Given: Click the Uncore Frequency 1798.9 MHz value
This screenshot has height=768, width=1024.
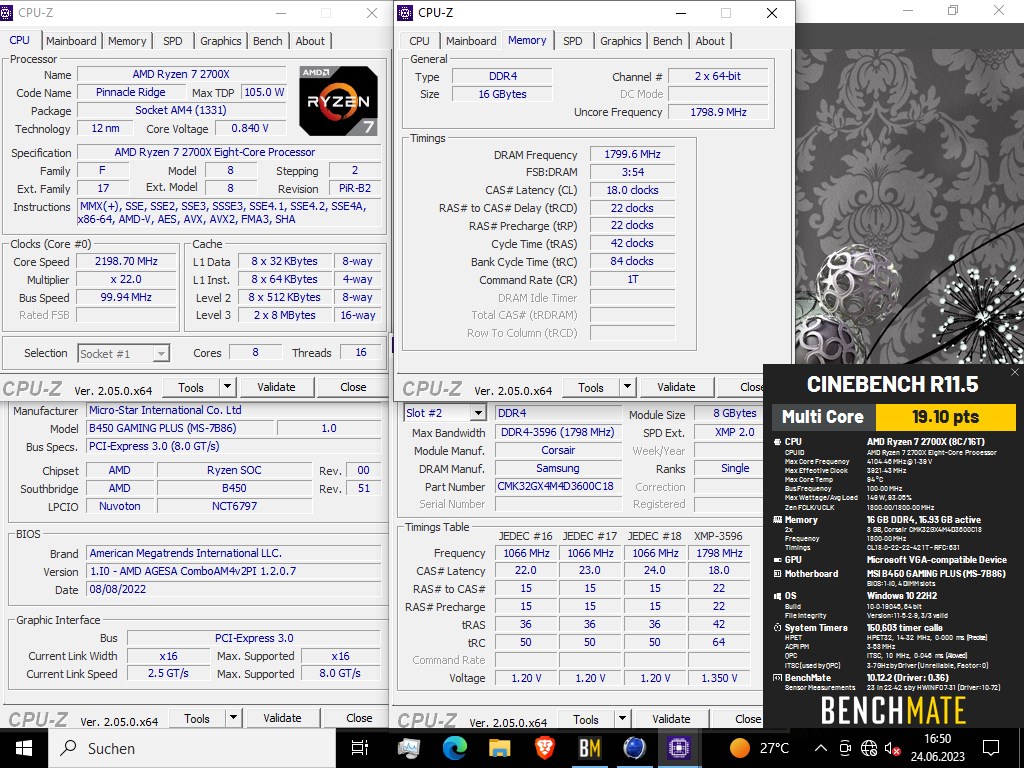Looking at the screenshot, I should [718, 112].
